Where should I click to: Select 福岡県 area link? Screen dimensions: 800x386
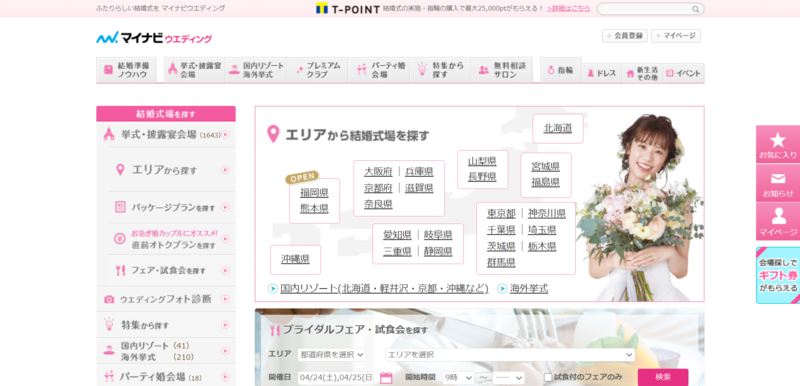(314, 193)
